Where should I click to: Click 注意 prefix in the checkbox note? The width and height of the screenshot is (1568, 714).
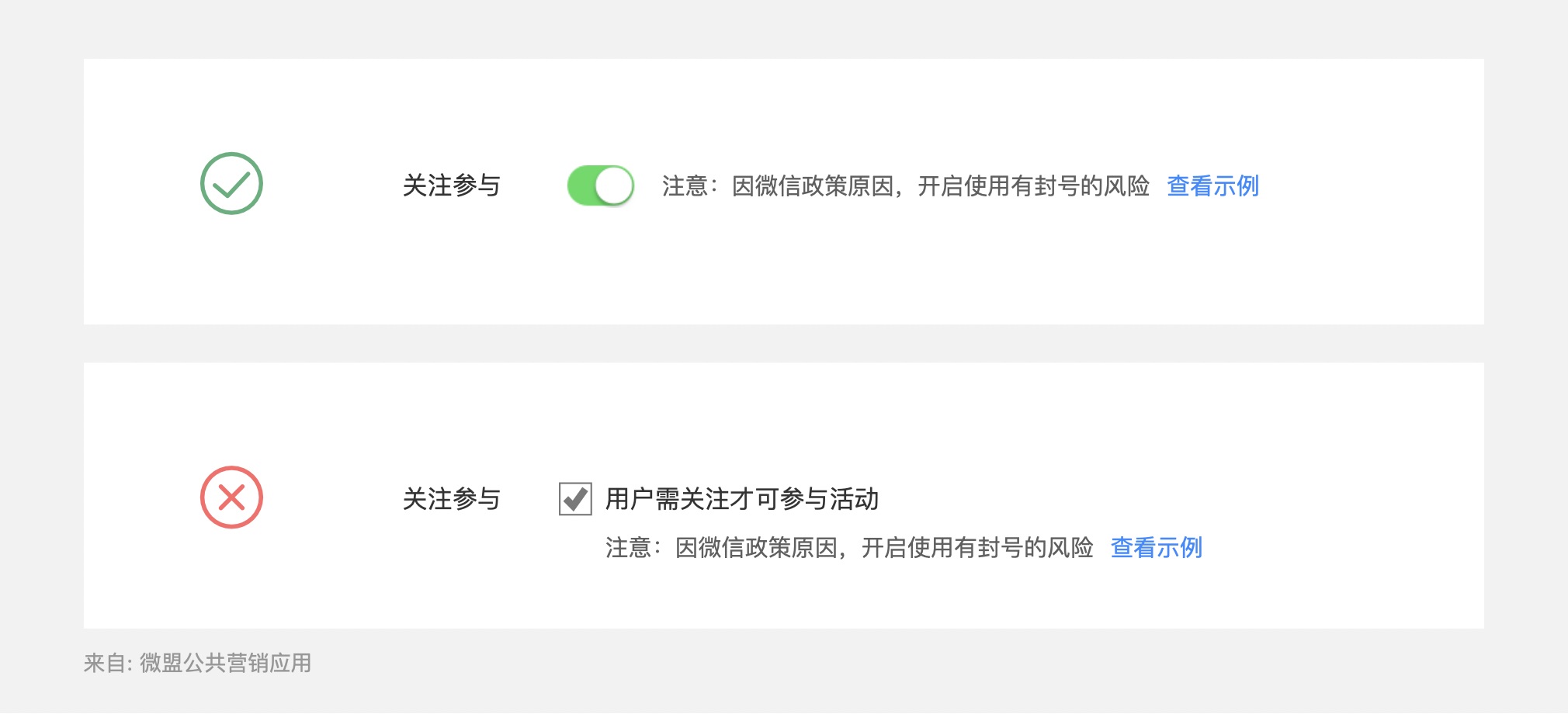click(x=629, y=548)
